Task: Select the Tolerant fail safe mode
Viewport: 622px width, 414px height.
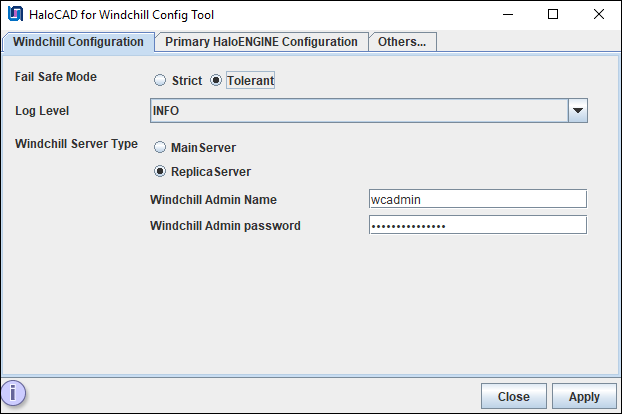Action: coord(216,81)
